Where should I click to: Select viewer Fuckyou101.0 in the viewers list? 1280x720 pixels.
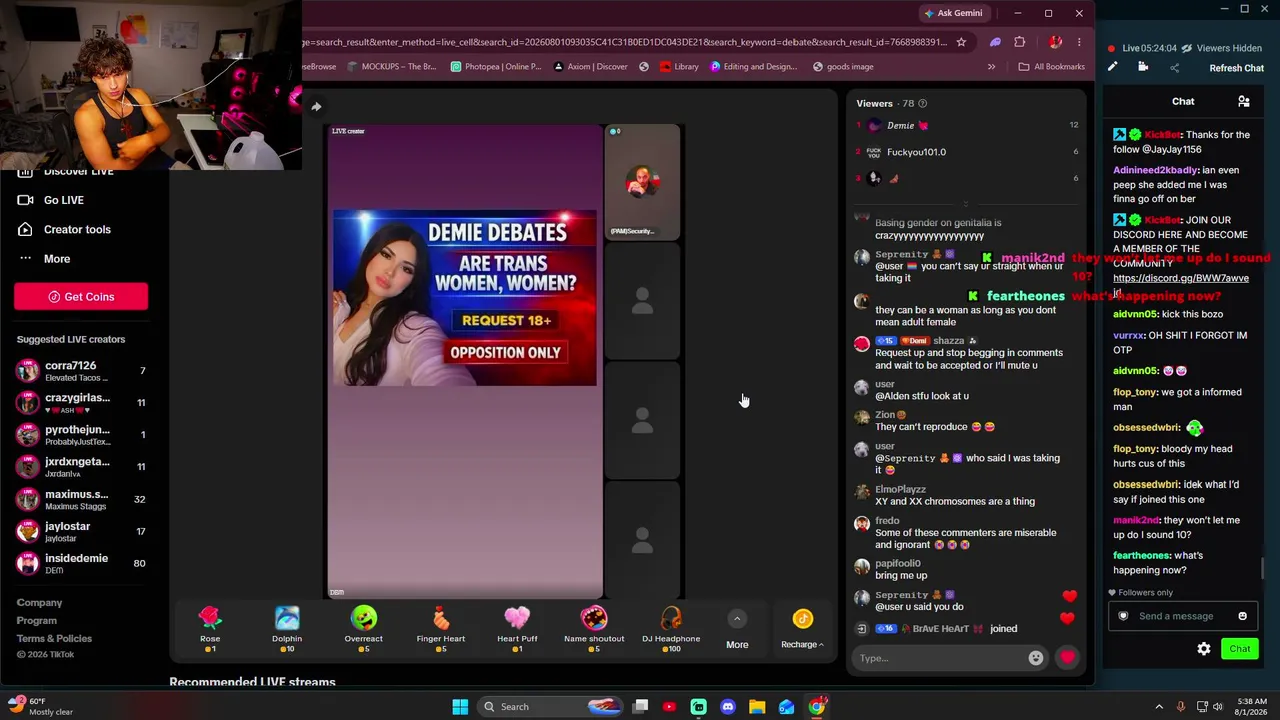pyautogui.click(x=966, y=152)
